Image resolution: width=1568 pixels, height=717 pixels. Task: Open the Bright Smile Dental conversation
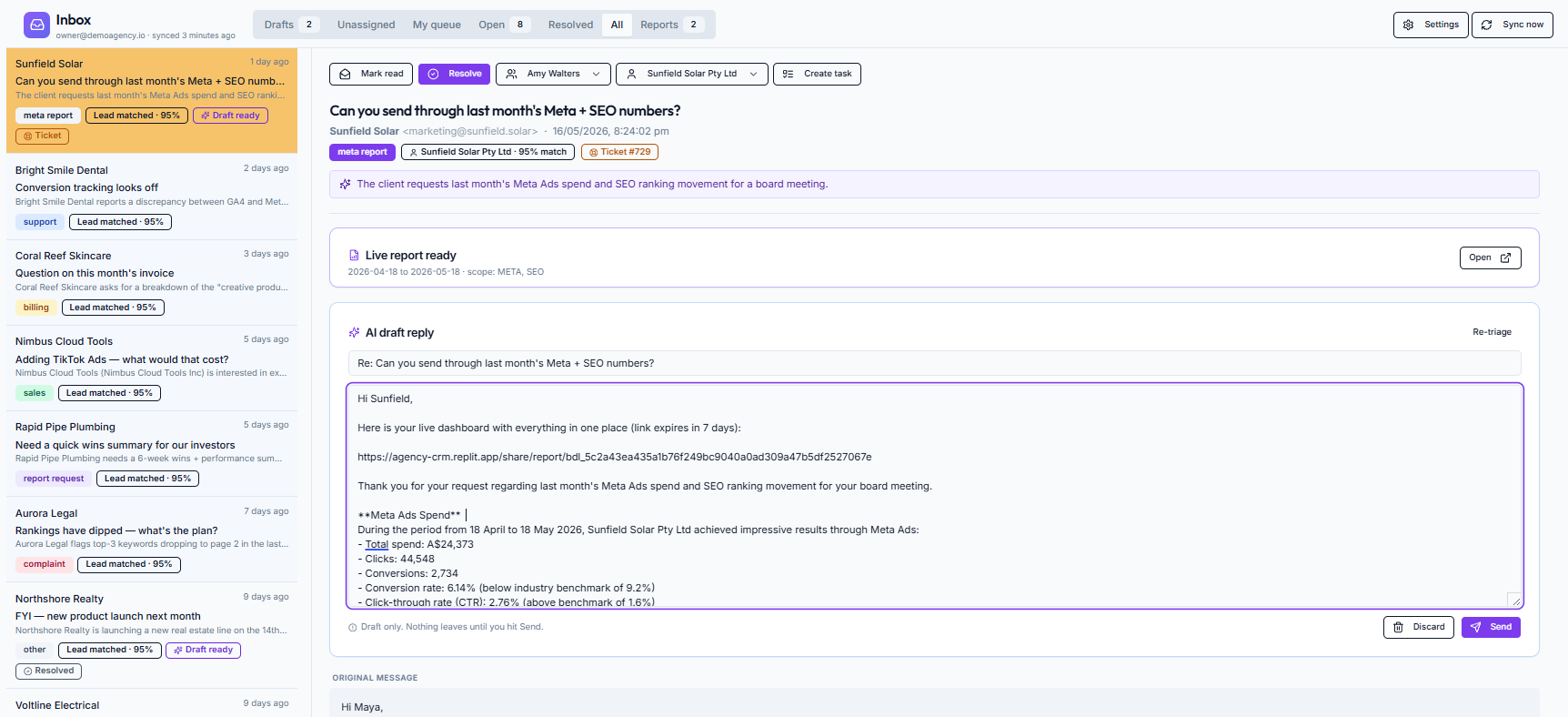point(152,196)
